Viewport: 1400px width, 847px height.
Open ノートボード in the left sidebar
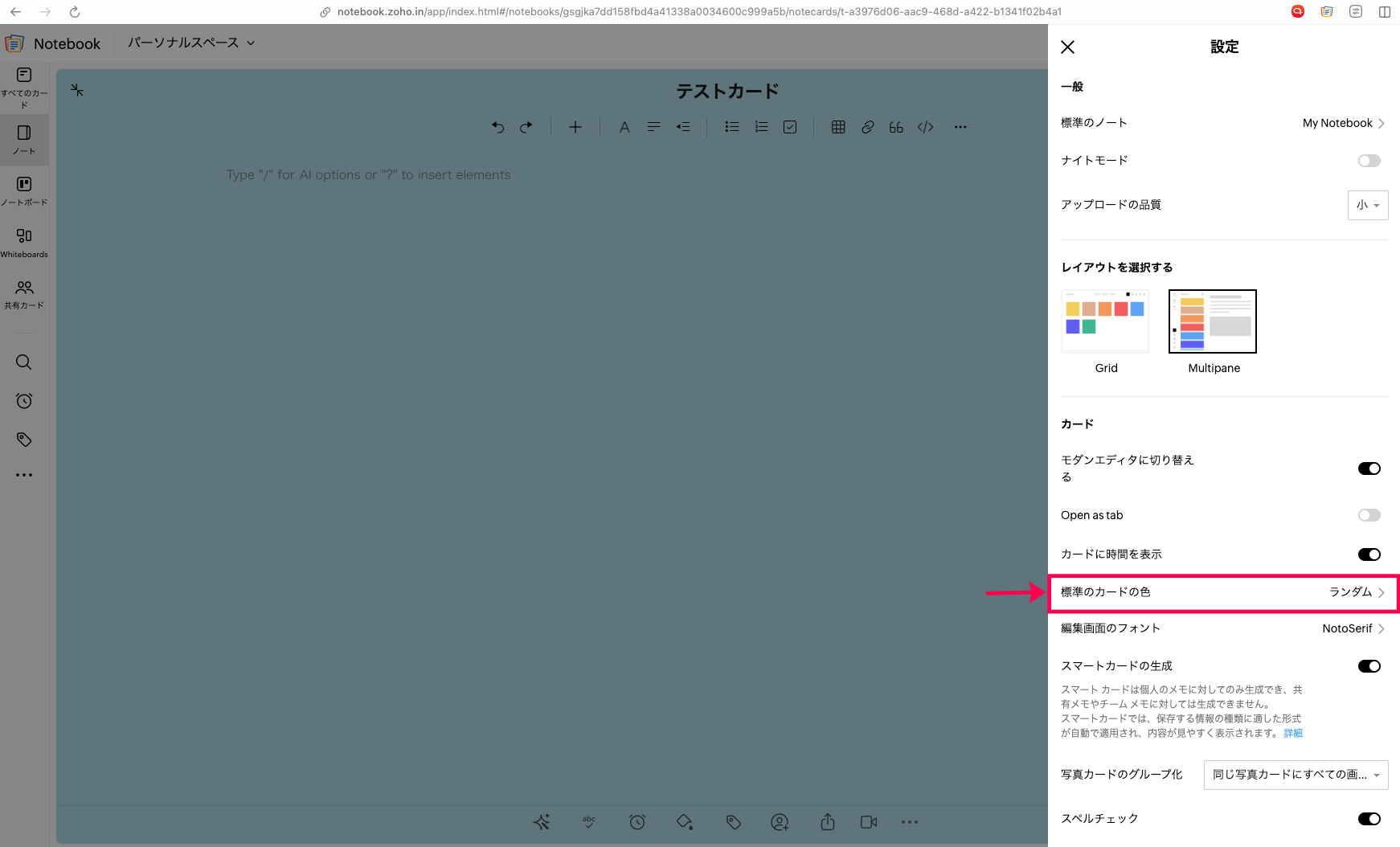(x=24, y=191)
